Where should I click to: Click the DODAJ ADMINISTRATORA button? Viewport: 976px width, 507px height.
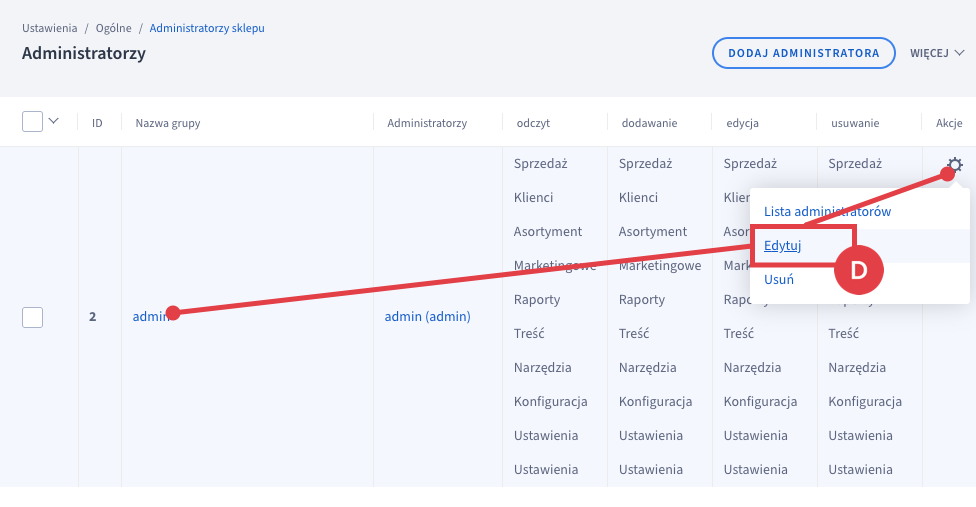[804, 53]
